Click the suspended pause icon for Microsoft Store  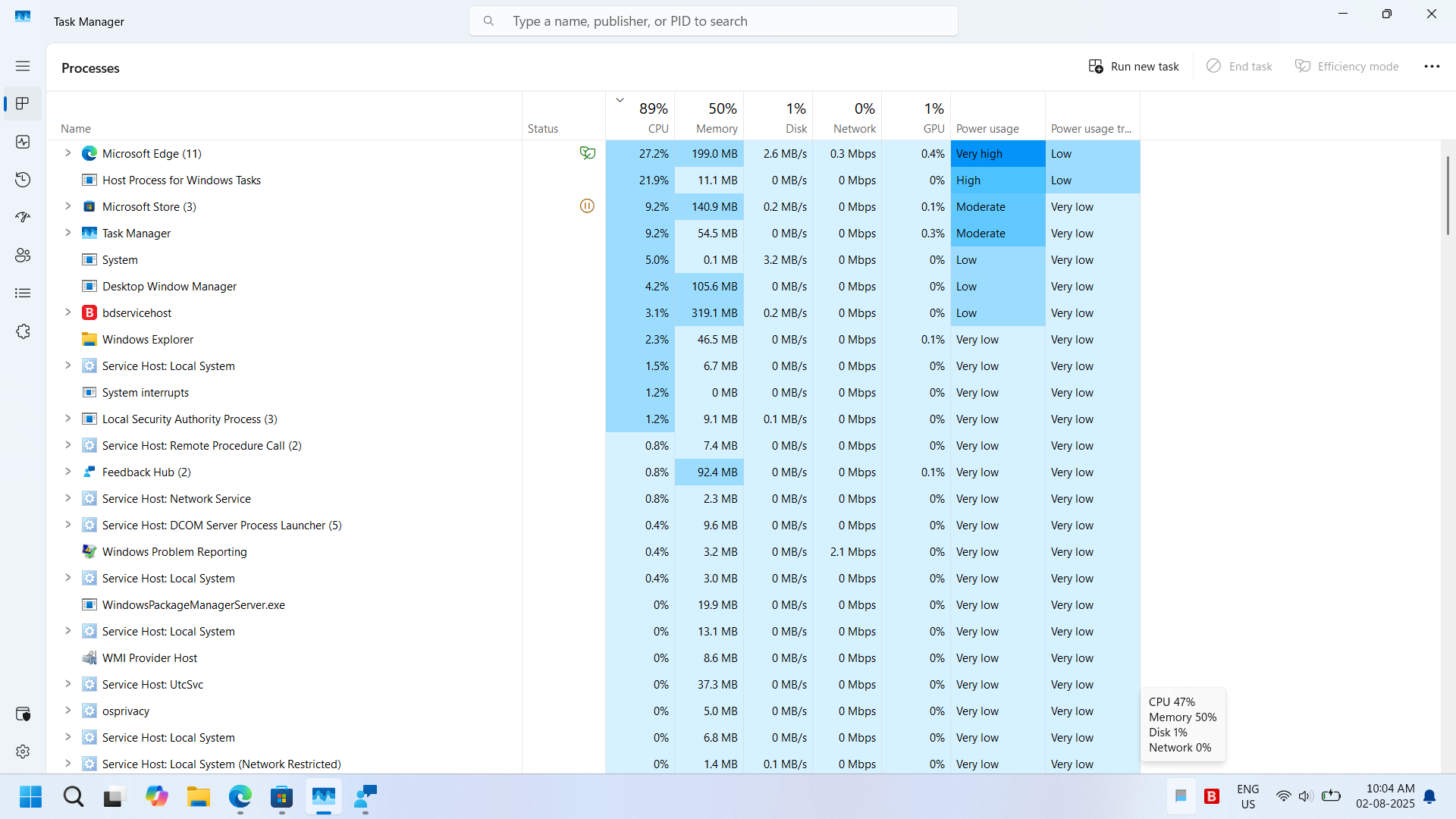point(587,206)
